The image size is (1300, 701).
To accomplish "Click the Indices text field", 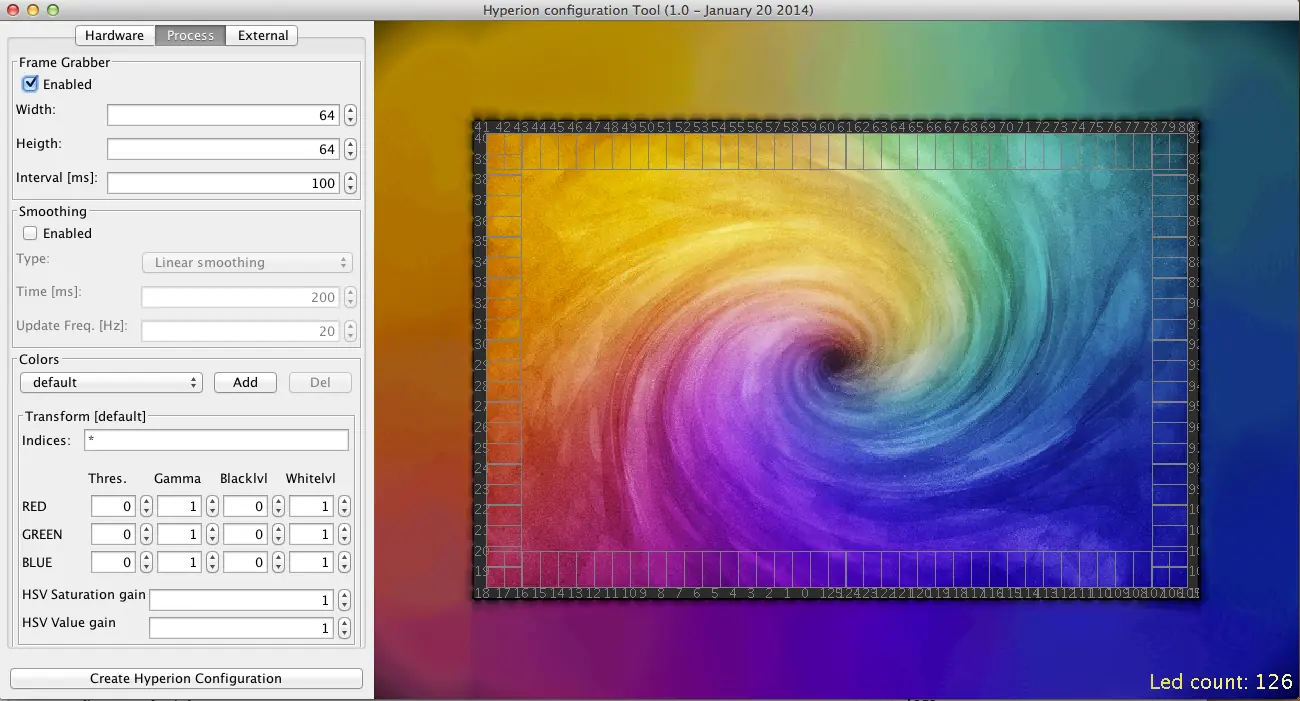I will [216, 440].
